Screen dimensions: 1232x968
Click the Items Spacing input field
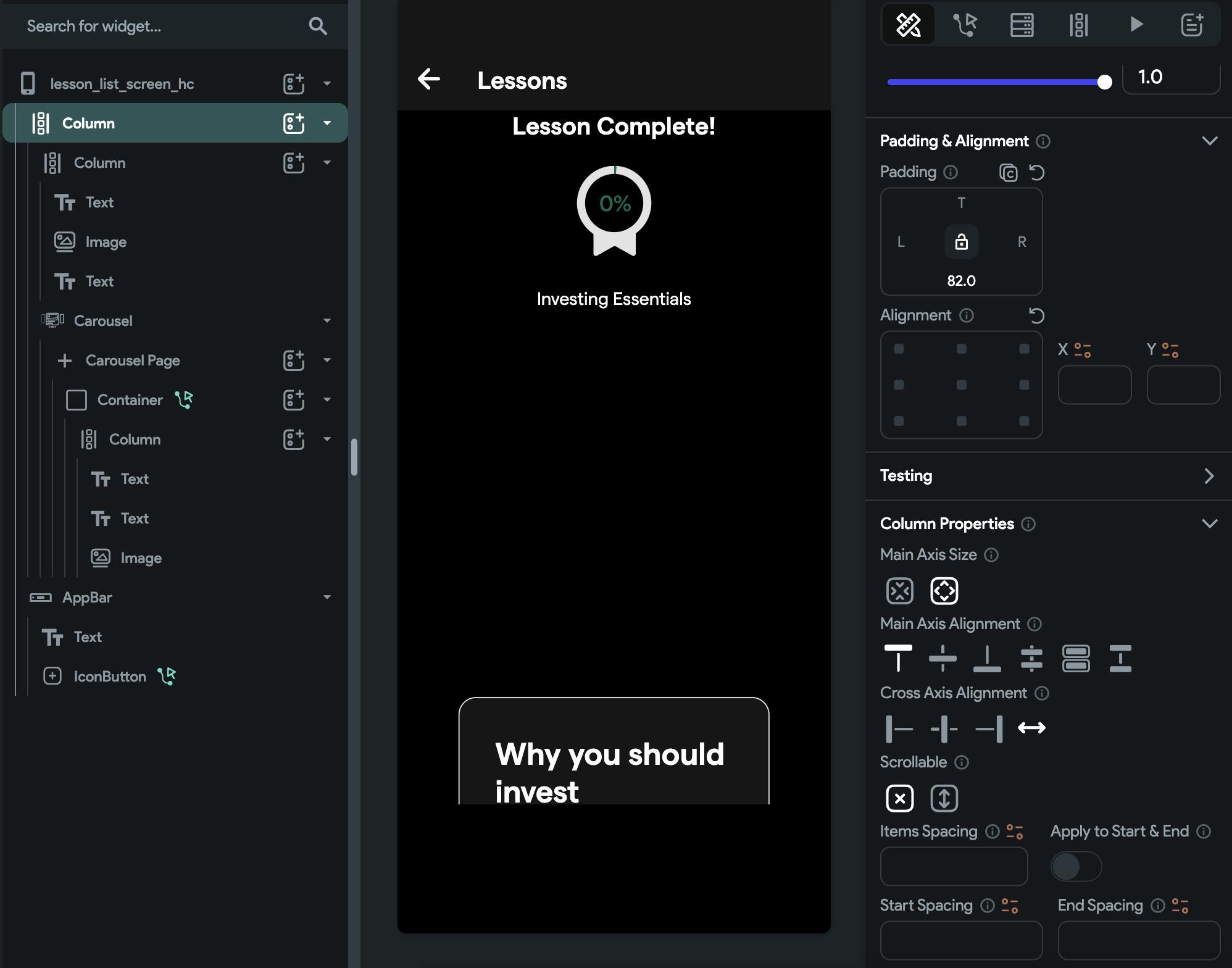point(954,866)
